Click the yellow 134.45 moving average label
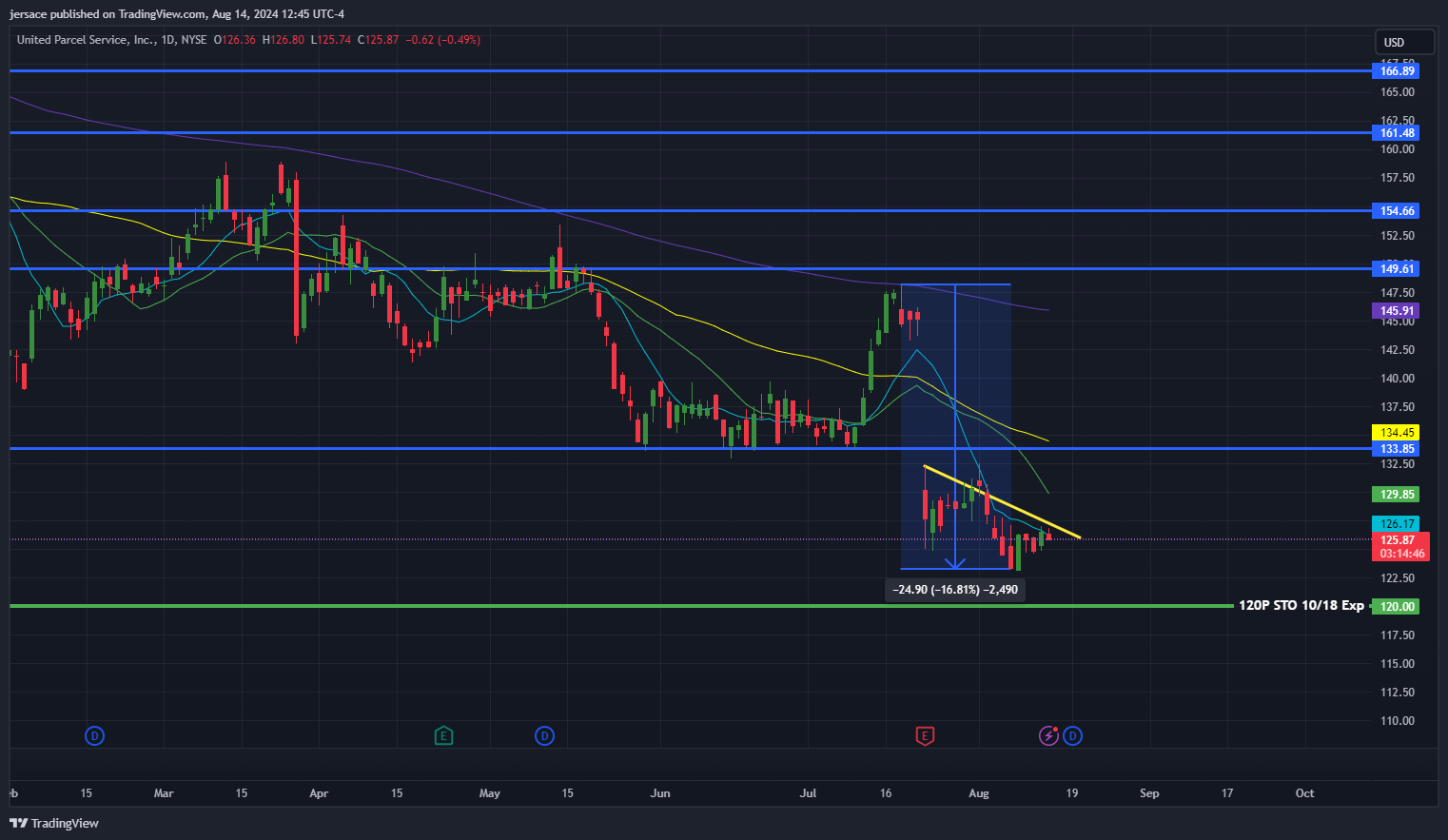Image resolution: width=1448 pixels, height=840 pixels. click(x=1397, y=432)
